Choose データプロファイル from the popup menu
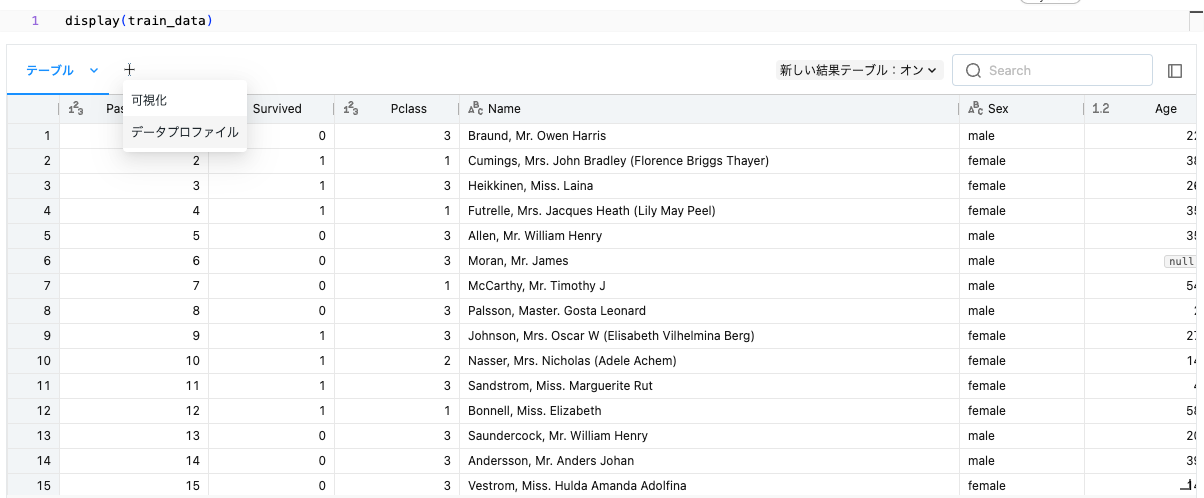 (x=185, y=131)
